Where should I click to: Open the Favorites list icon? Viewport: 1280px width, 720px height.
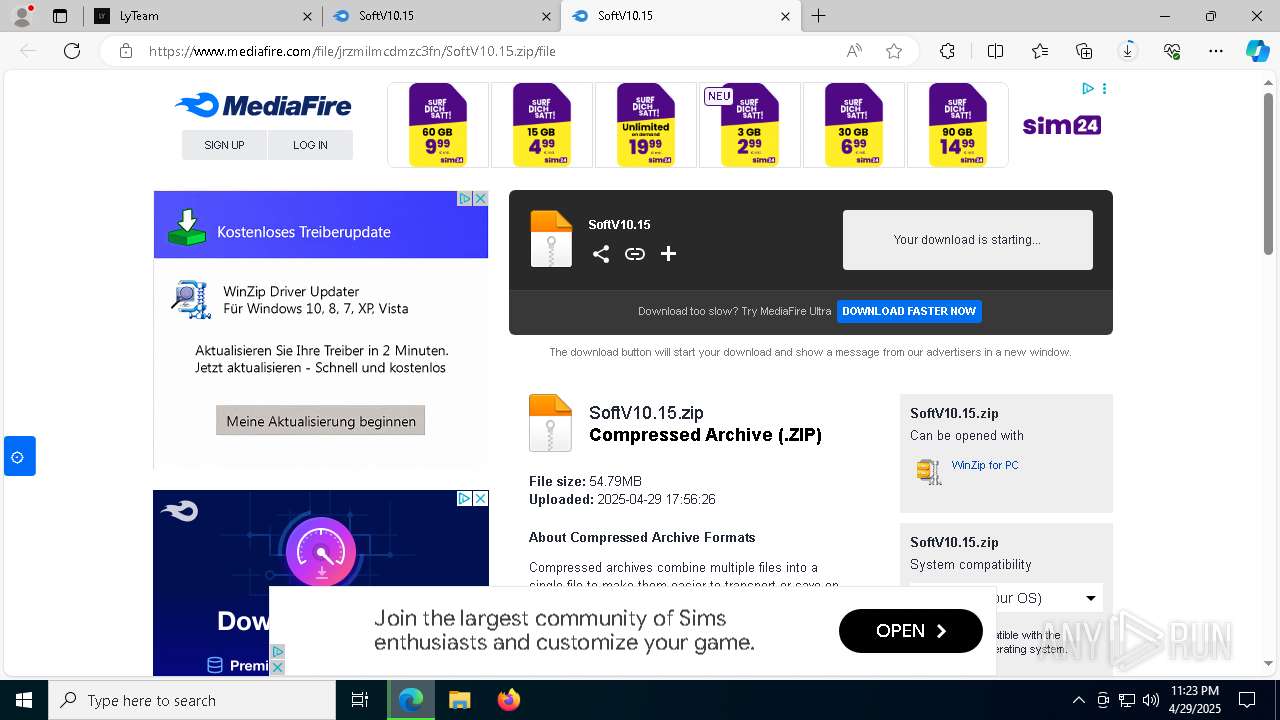pyautogui.click(x=1040, y=51)
